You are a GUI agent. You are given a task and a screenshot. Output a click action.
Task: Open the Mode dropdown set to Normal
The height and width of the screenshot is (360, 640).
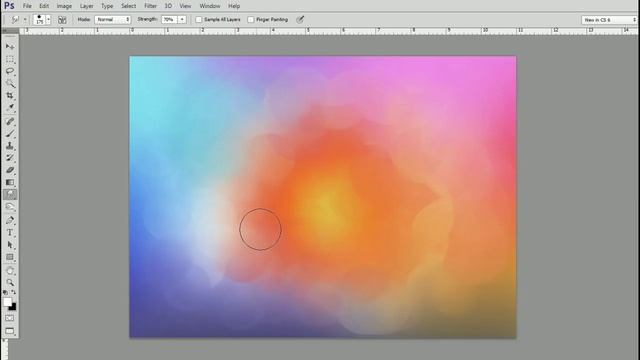pyautogui.click(x=113, y=19)
